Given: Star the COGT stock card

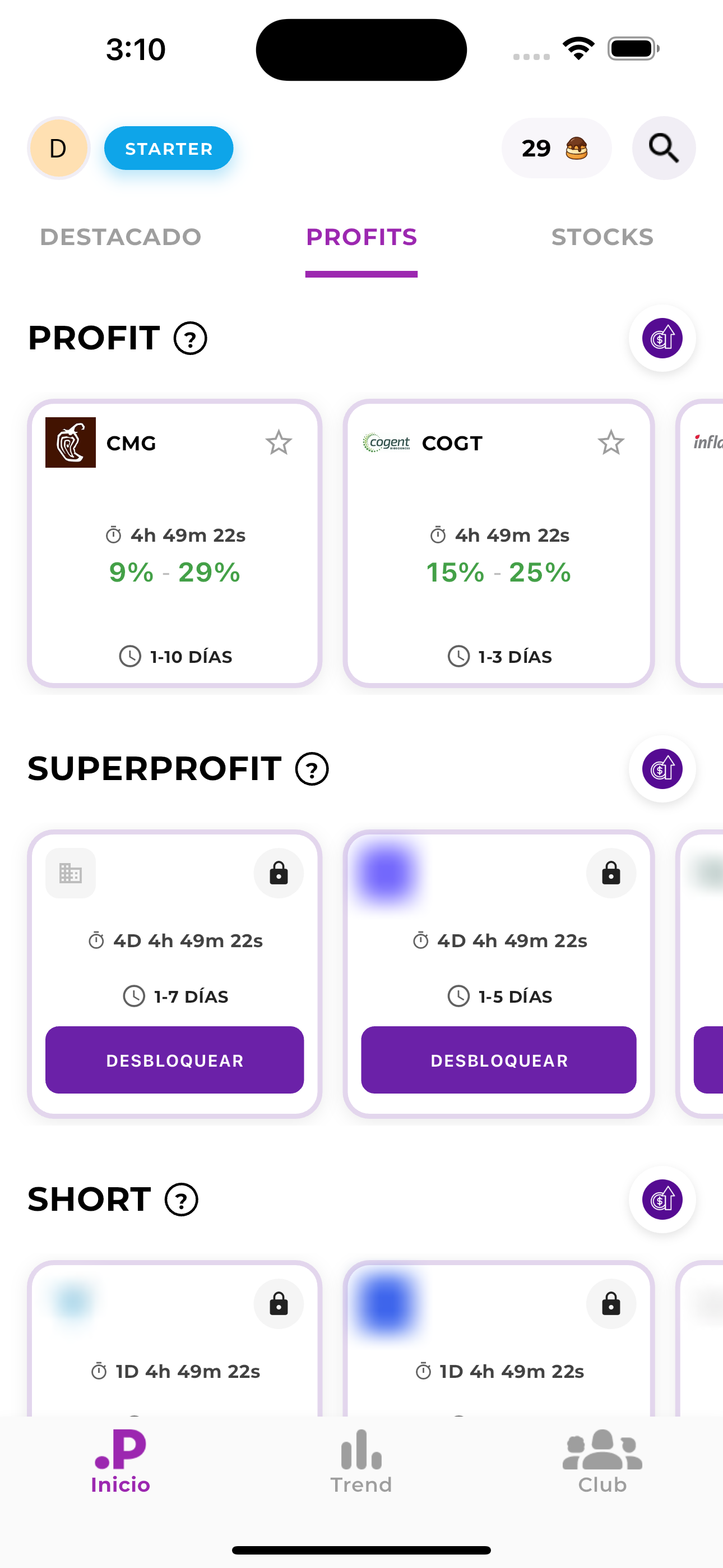Looking at the screenshot, I should click(611, 443).
